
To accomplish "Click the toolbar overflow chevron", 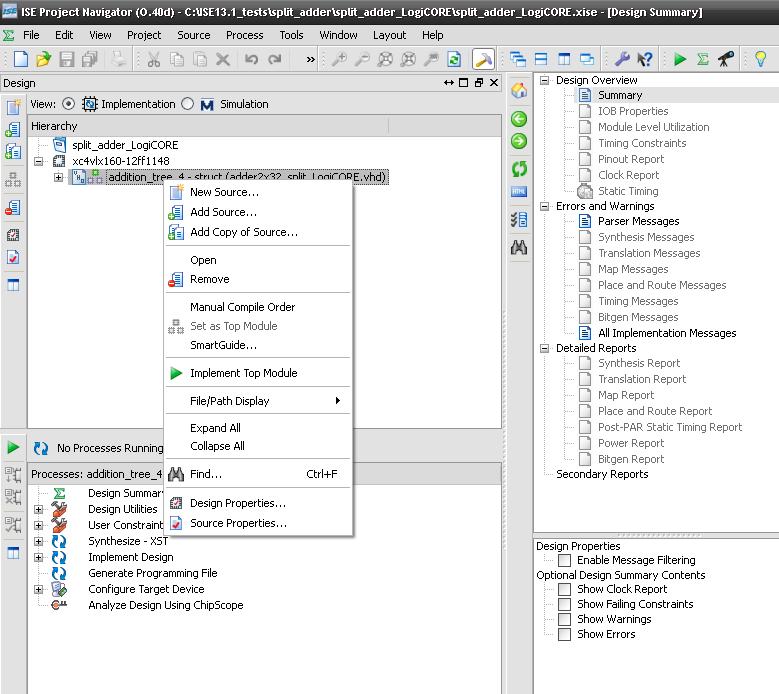I will (x=311, y=60).
